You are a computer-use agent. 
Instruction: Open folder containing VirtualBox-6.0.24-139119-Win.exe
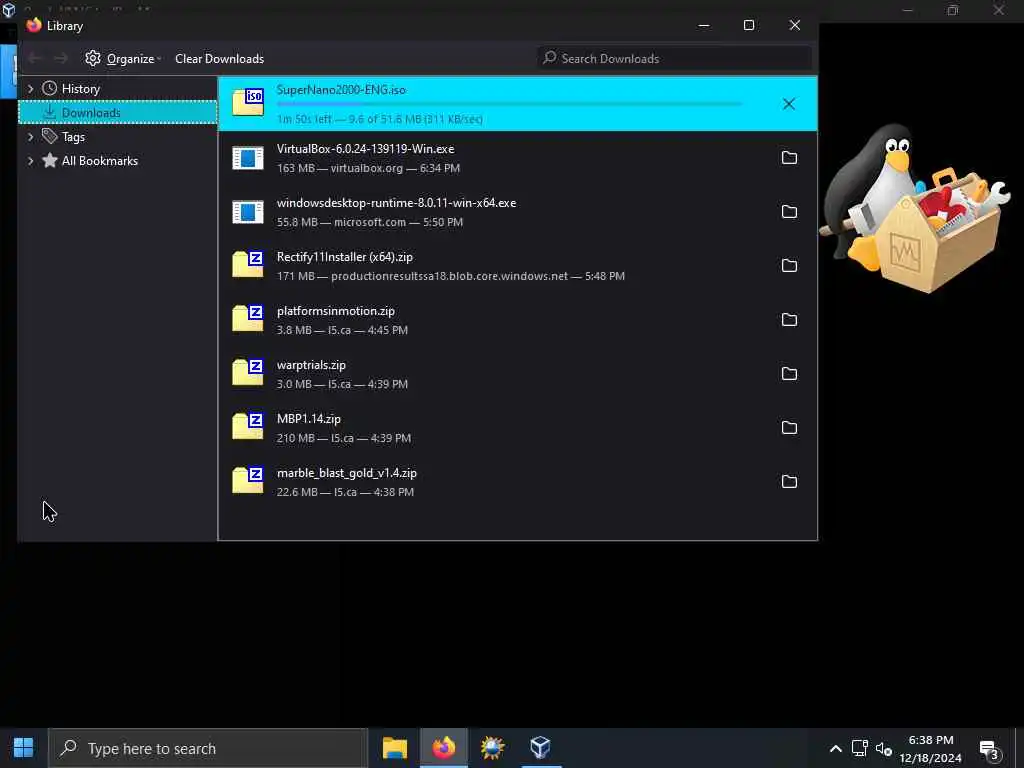point(789,157)
